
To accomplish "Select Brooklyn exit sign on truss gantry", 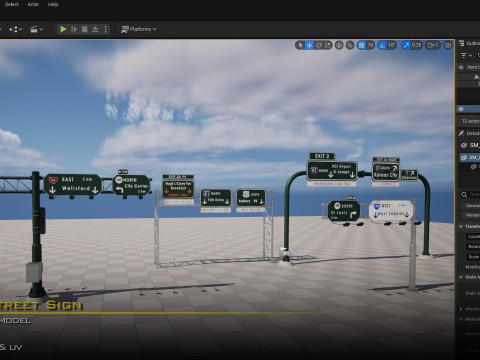I will (x=178, y=189).
